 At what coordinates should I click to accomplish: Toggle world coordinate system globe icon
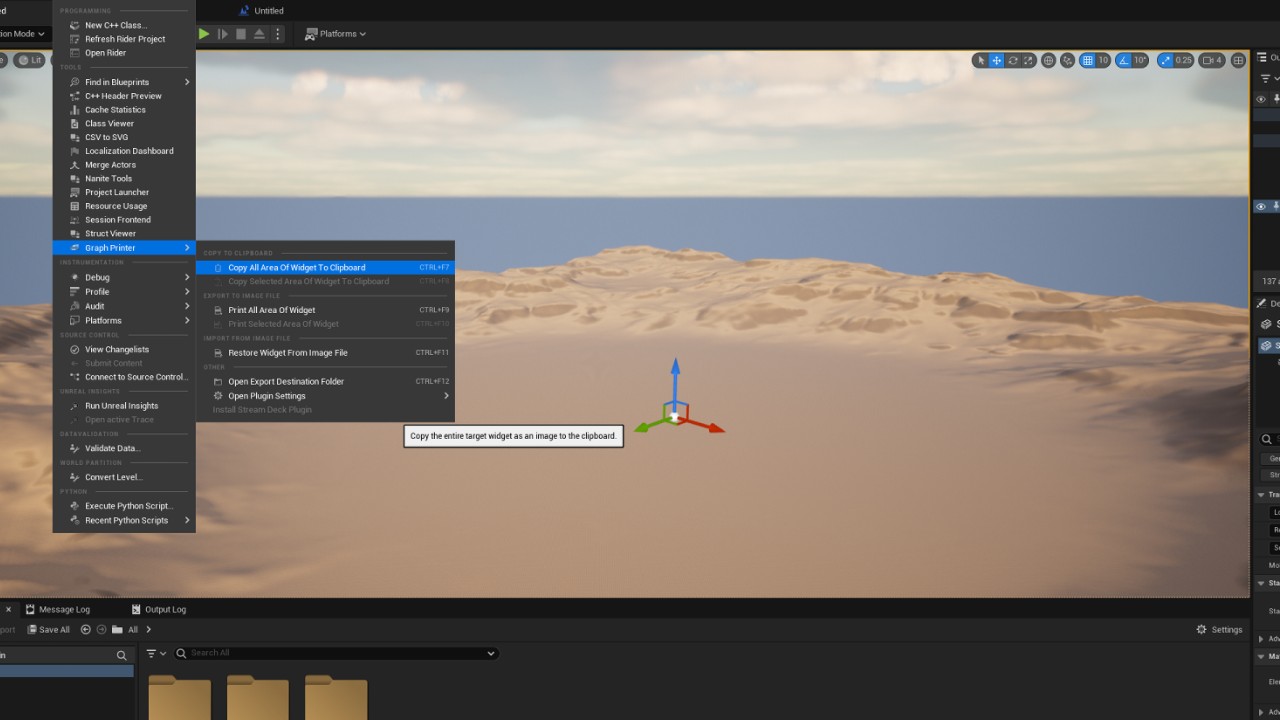(1048, 60)
